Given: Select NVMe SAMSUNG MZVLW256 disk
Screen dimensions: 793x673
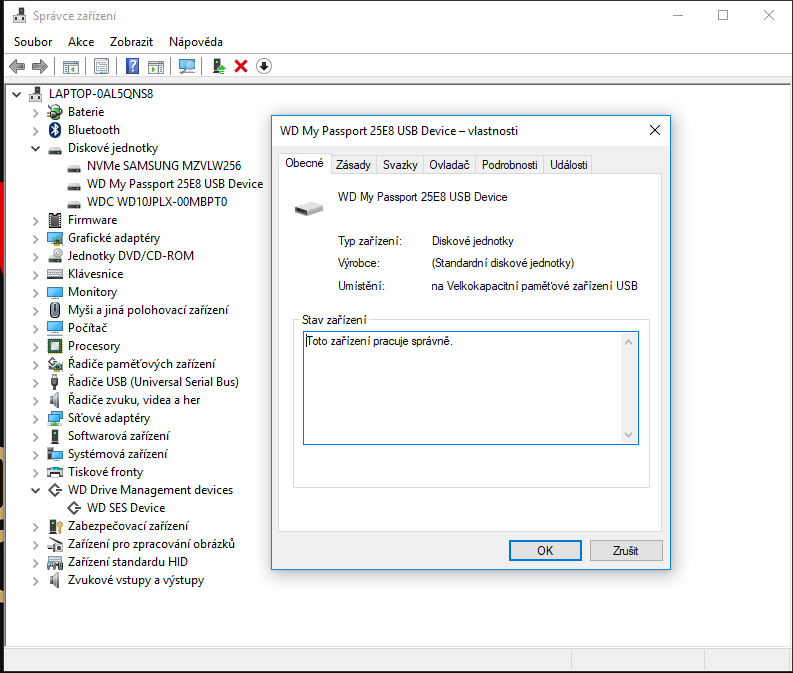Looking at the screenshot, I should pos(164,166).
